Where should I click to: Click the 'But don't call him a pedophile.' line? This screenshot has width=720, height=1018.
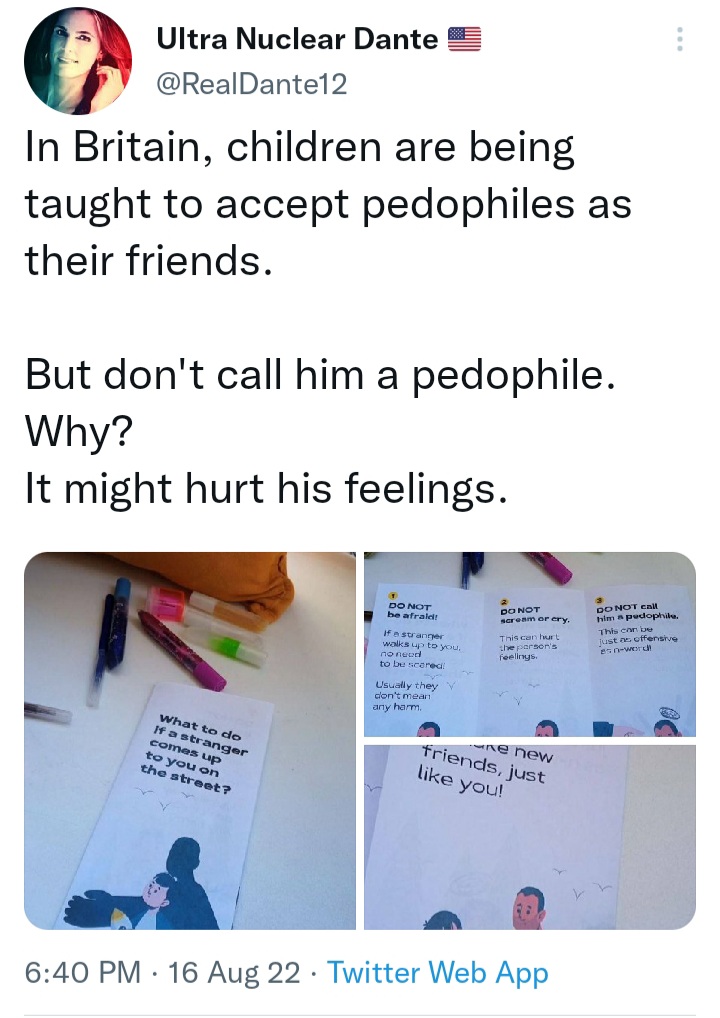(x=320, y=375)
